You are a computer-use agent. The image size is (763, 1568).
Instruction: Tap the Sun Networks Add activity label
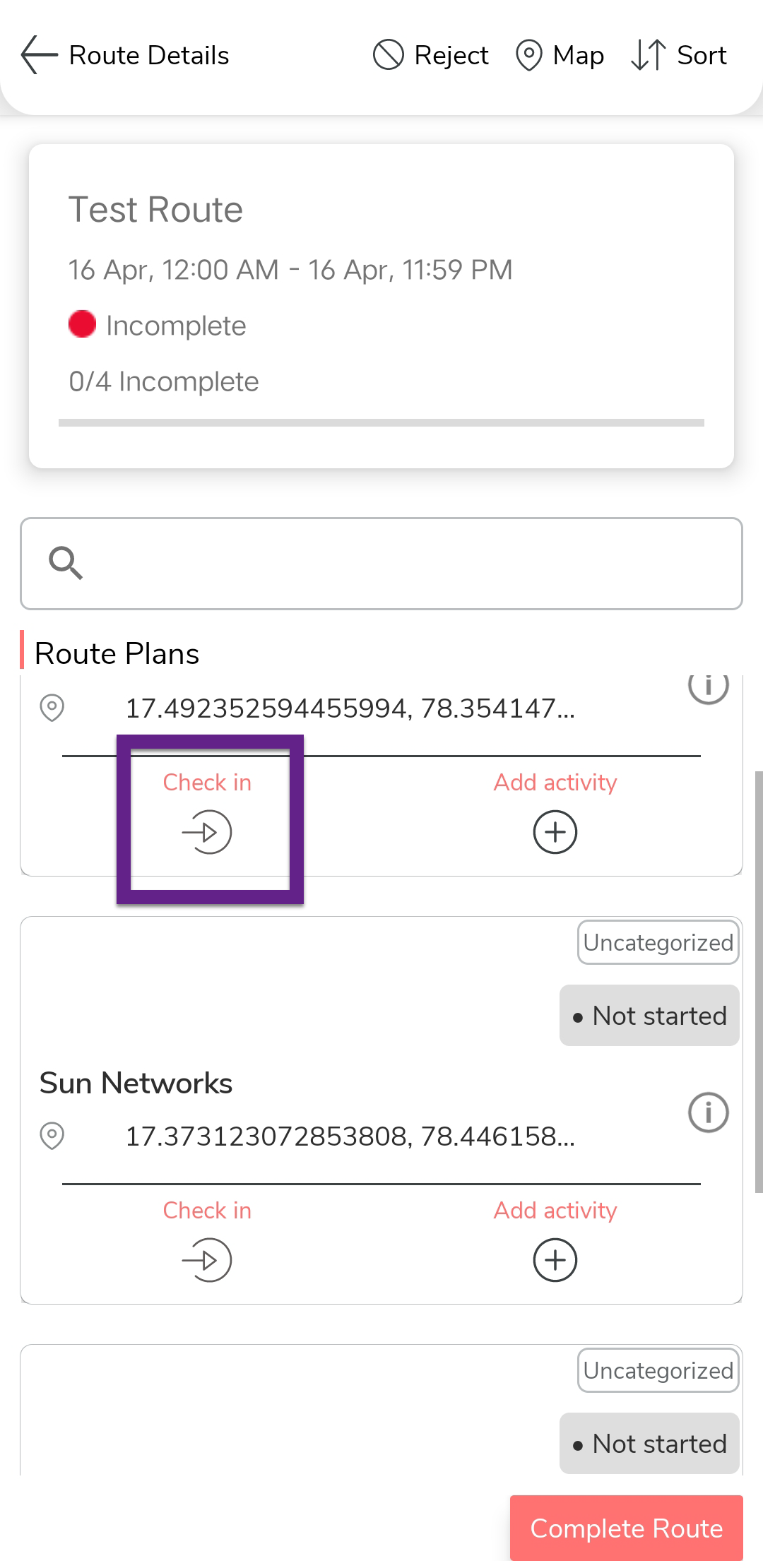pyautogui.click(x=555, y=1211)
